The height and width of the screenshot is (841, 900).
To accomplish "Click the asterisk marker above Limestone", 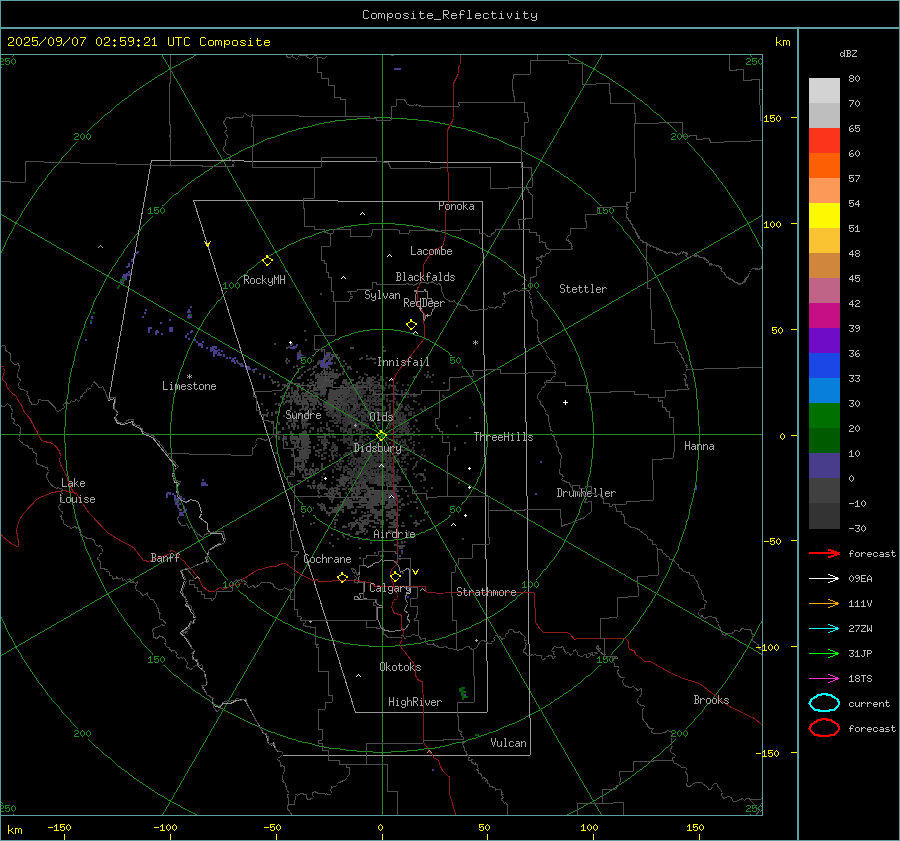I will click(189, 377).
